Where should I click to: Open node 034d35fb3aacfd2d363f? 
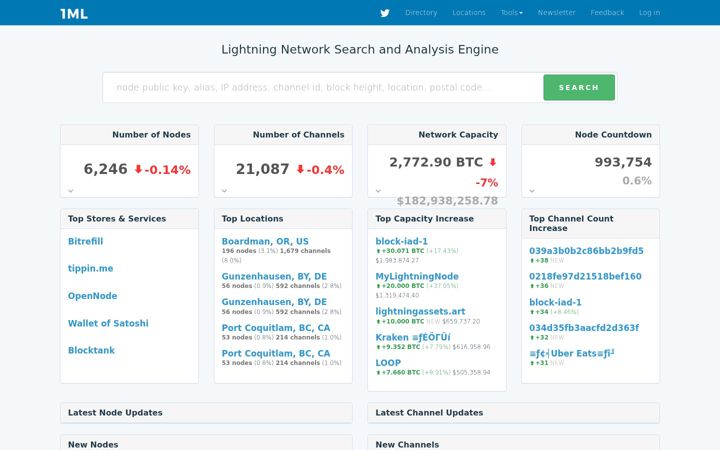point(584,327)
